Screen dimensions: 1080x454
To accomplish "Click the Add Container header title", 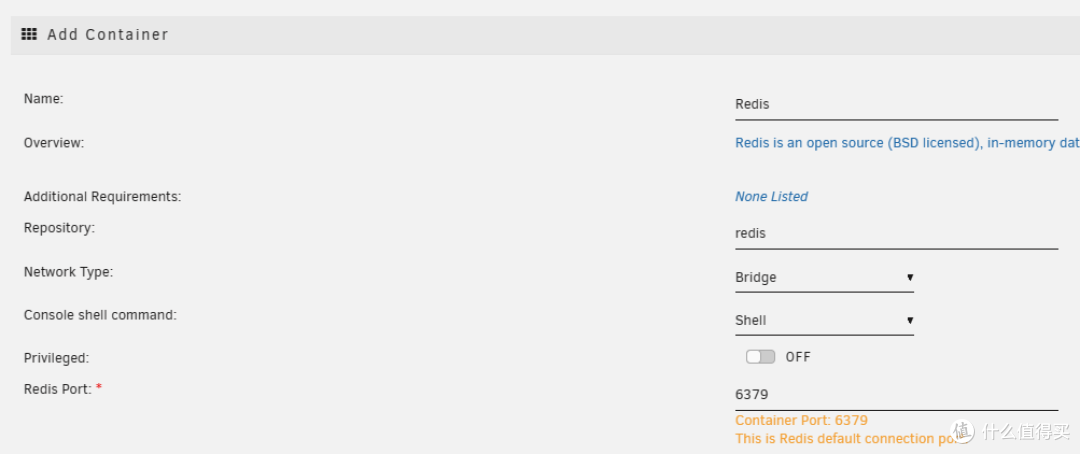I will [108, 34].
